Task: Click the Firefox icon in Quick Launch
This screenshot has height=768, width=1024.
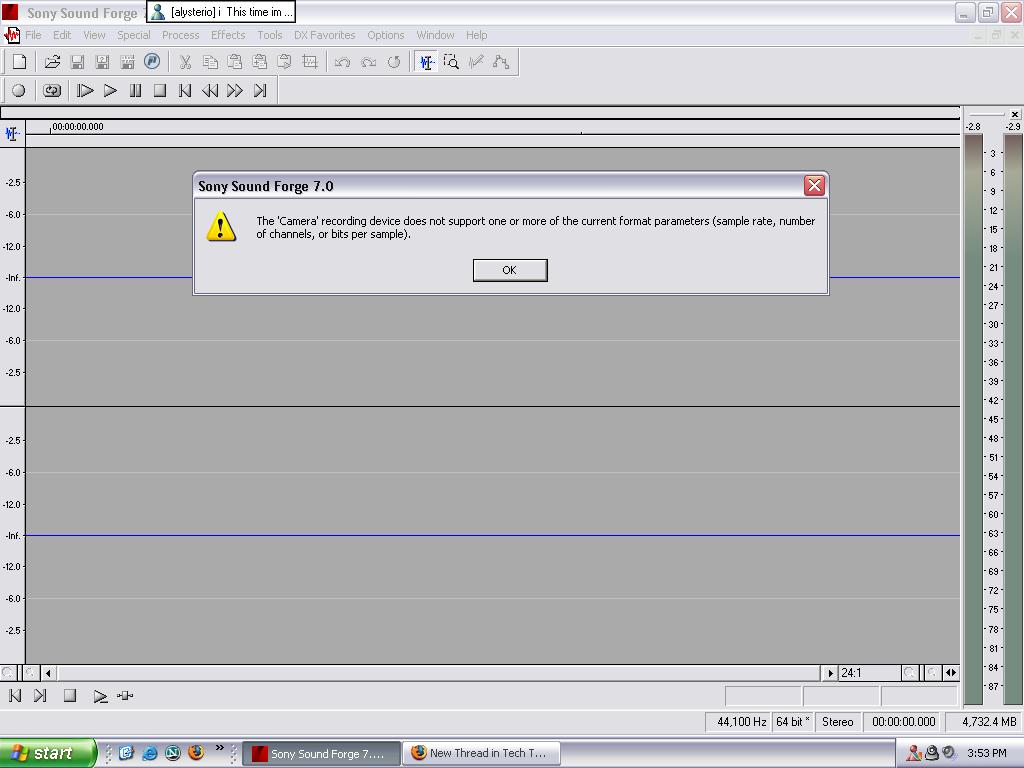Action: pos(195,753)
